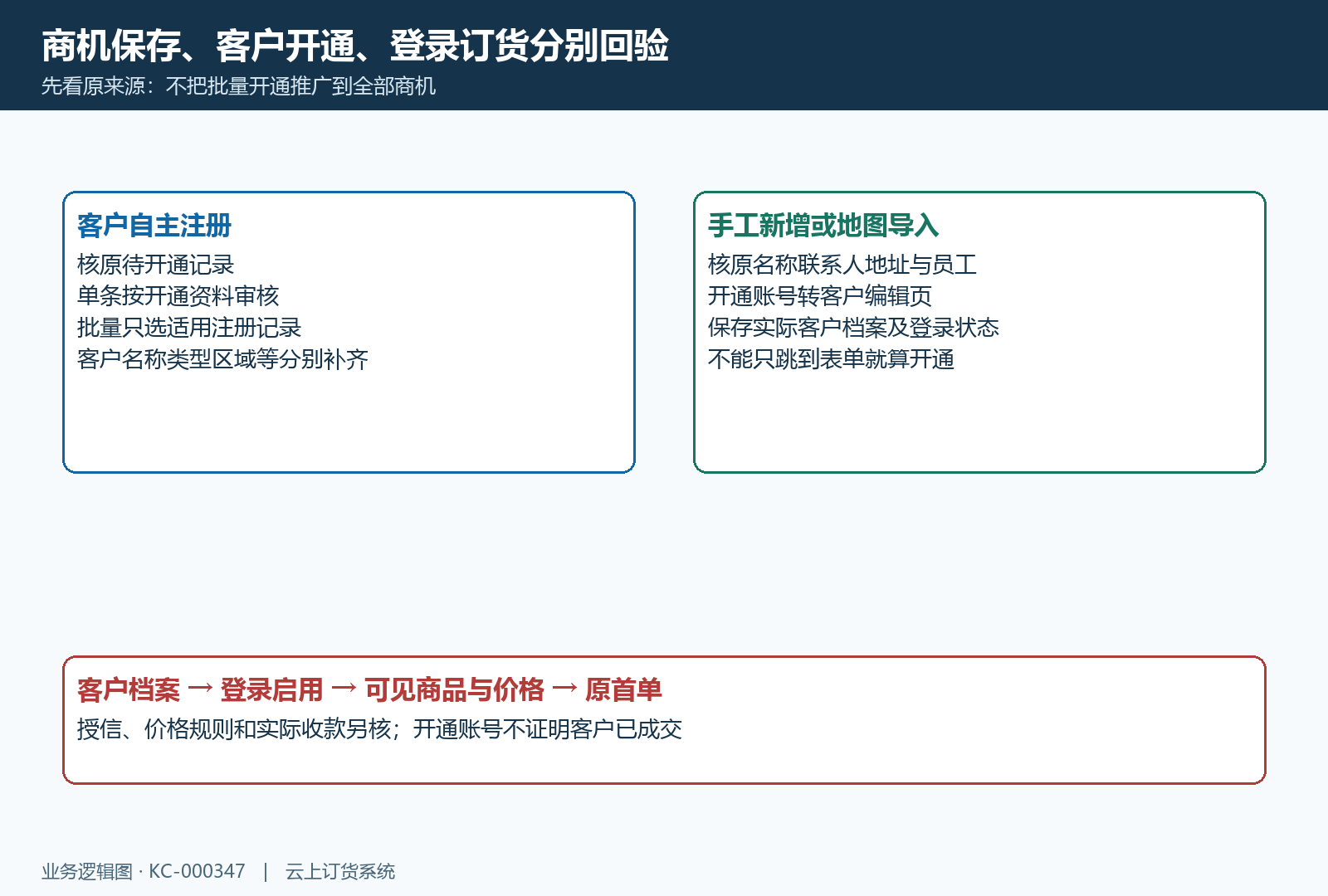Select the line 核原待开通记录
The image size is (1328, 896).
(x=156, y=265)
